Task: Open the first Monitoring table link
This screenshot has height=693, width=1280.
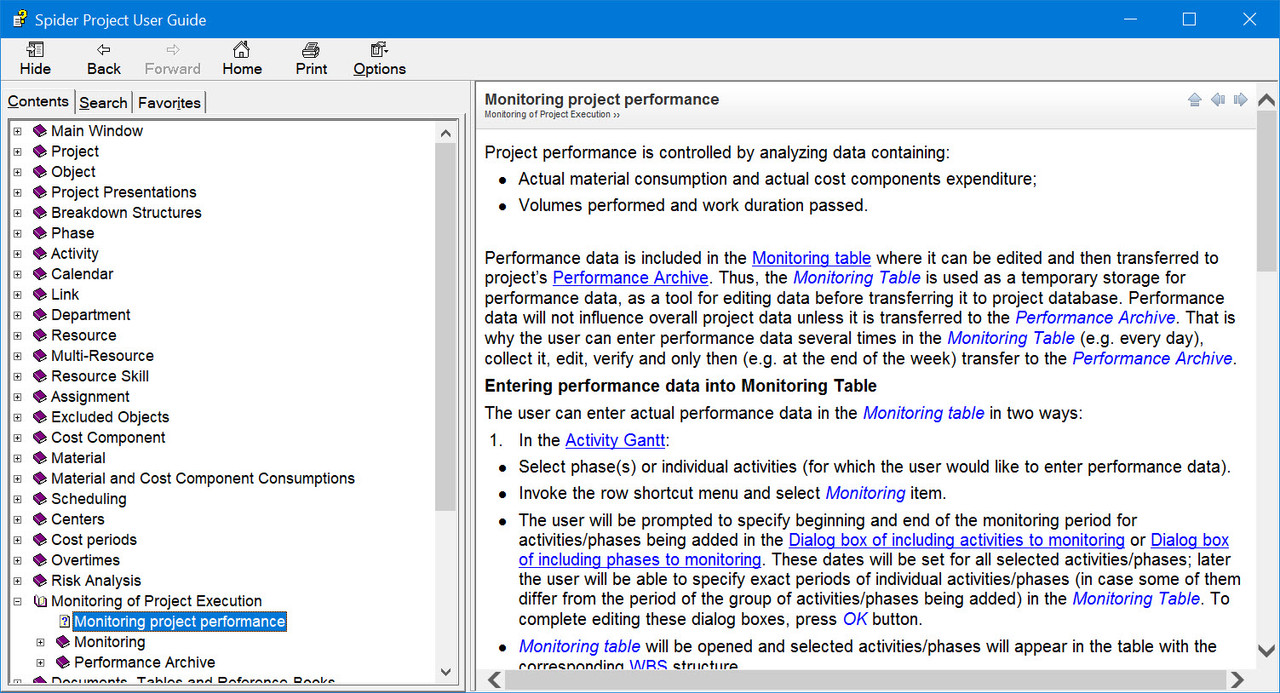Action: pyautogui.click(x=811, y=258)
